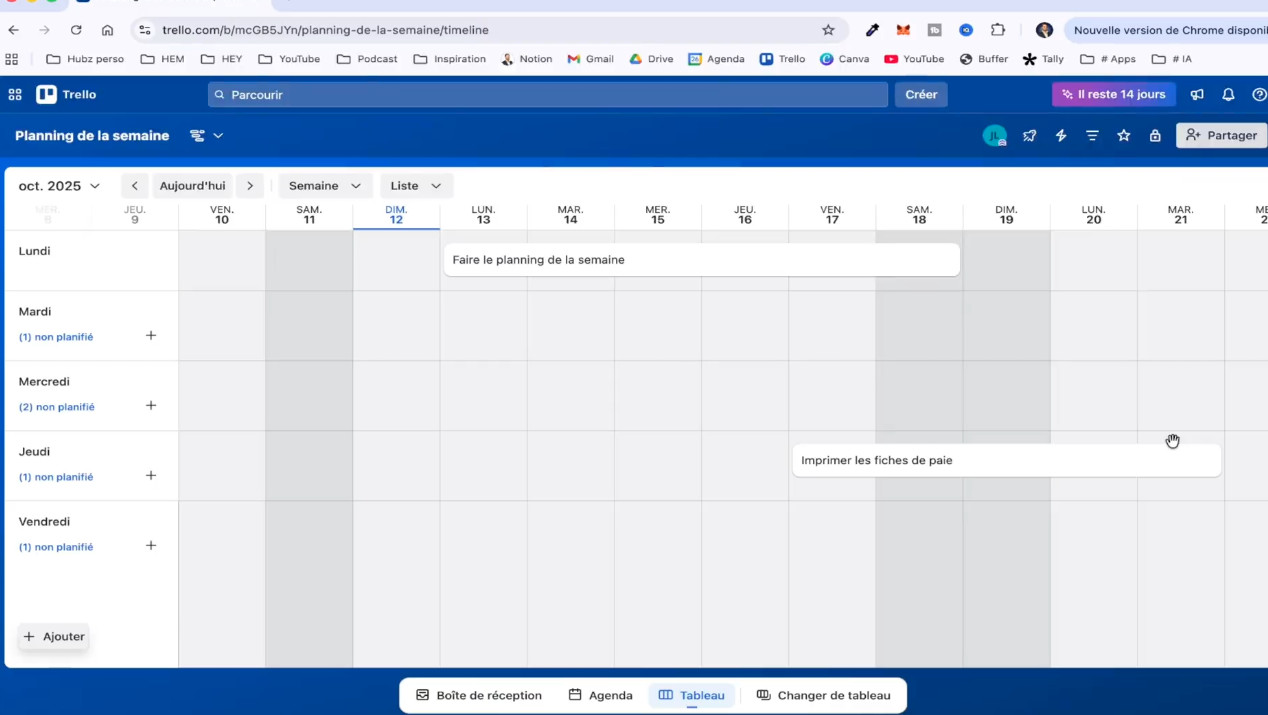Show Mercredi's (2) non planifié cards
The height and width of the screenshot is (715, 1268).
click(56, 407)
